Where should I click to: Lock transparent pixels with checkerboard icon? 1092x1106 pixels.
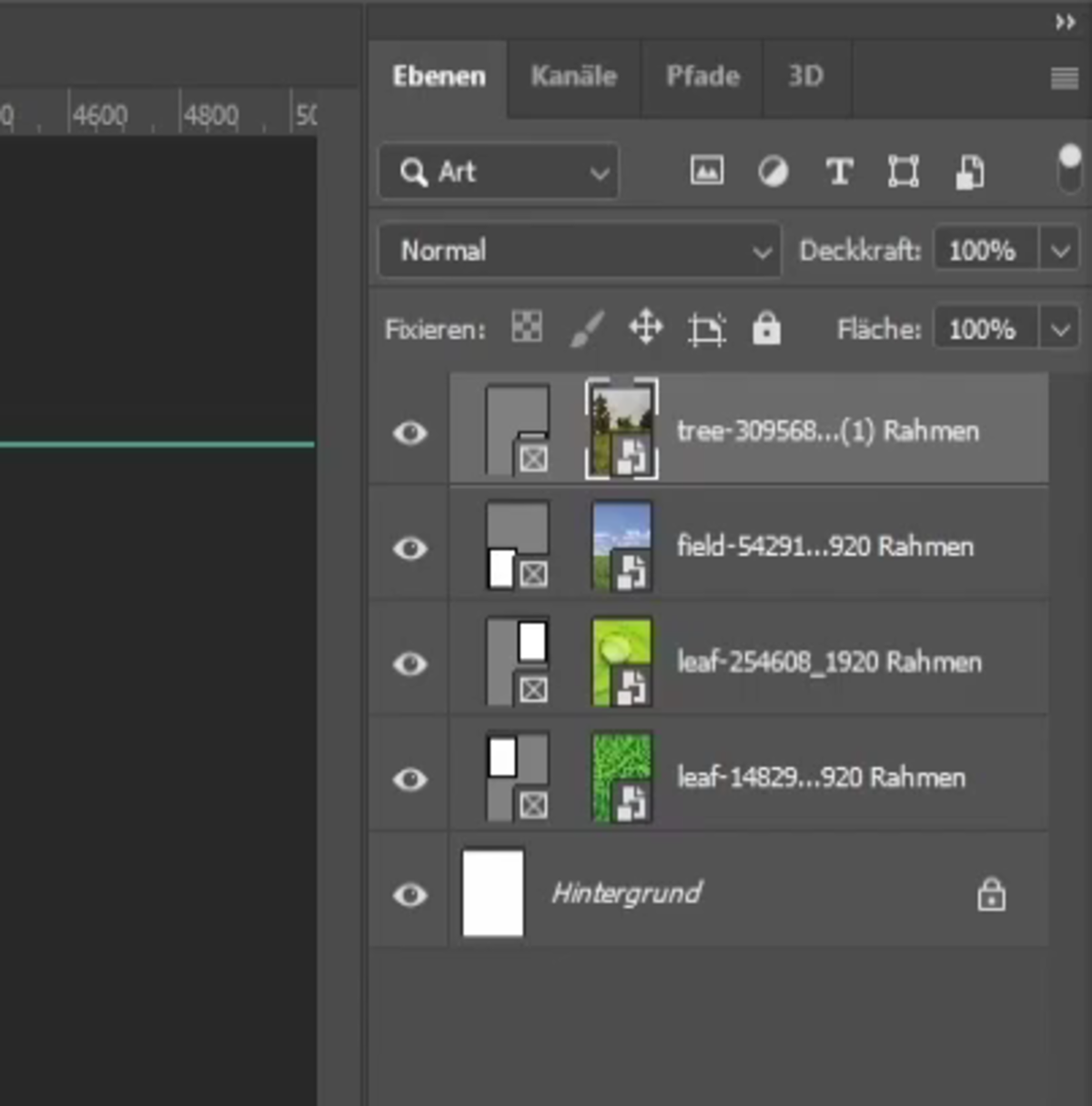click(x=526, y=329)
